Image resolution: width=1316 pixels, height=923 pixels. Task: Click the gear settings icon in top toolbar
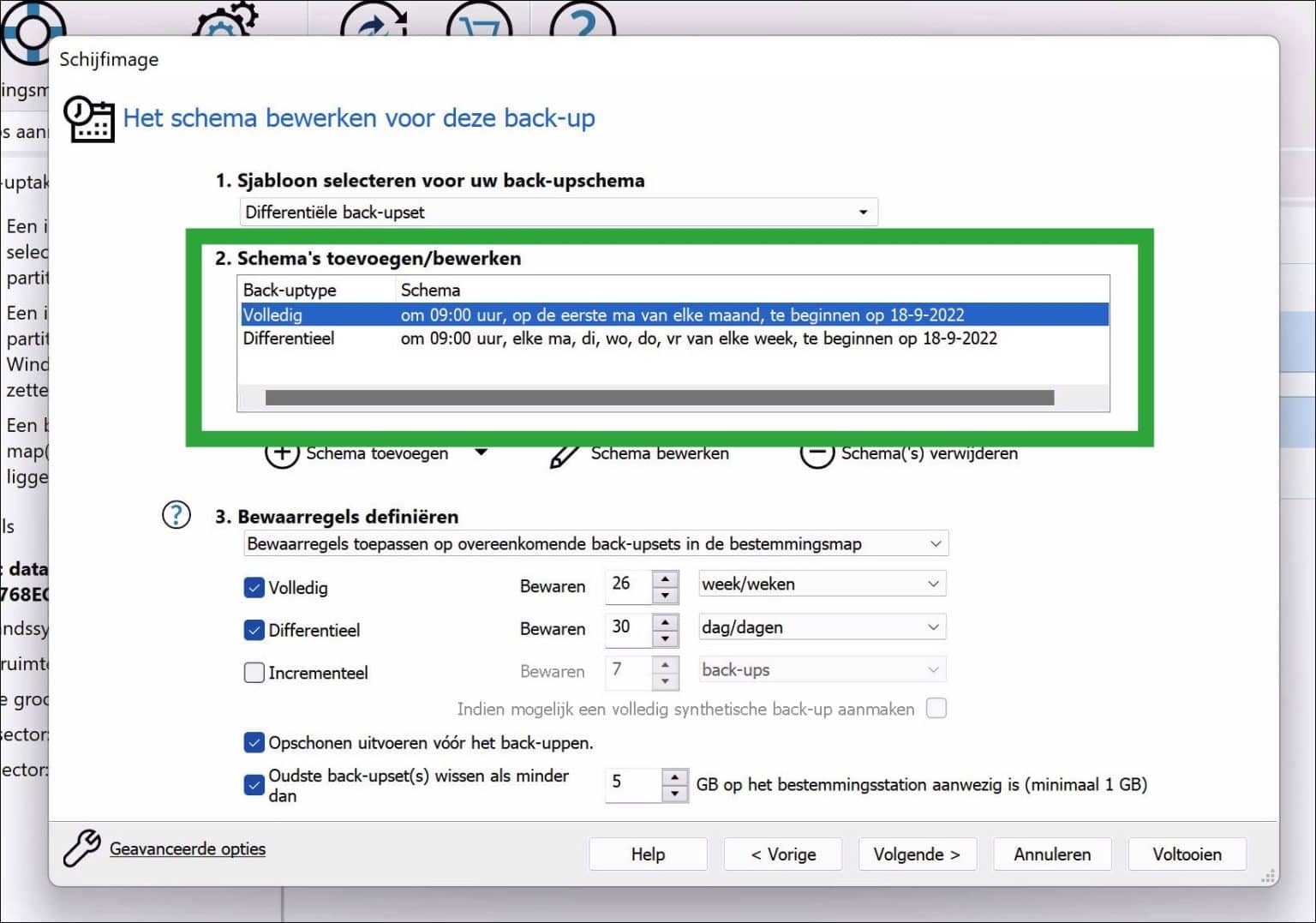tap(224, 20)
